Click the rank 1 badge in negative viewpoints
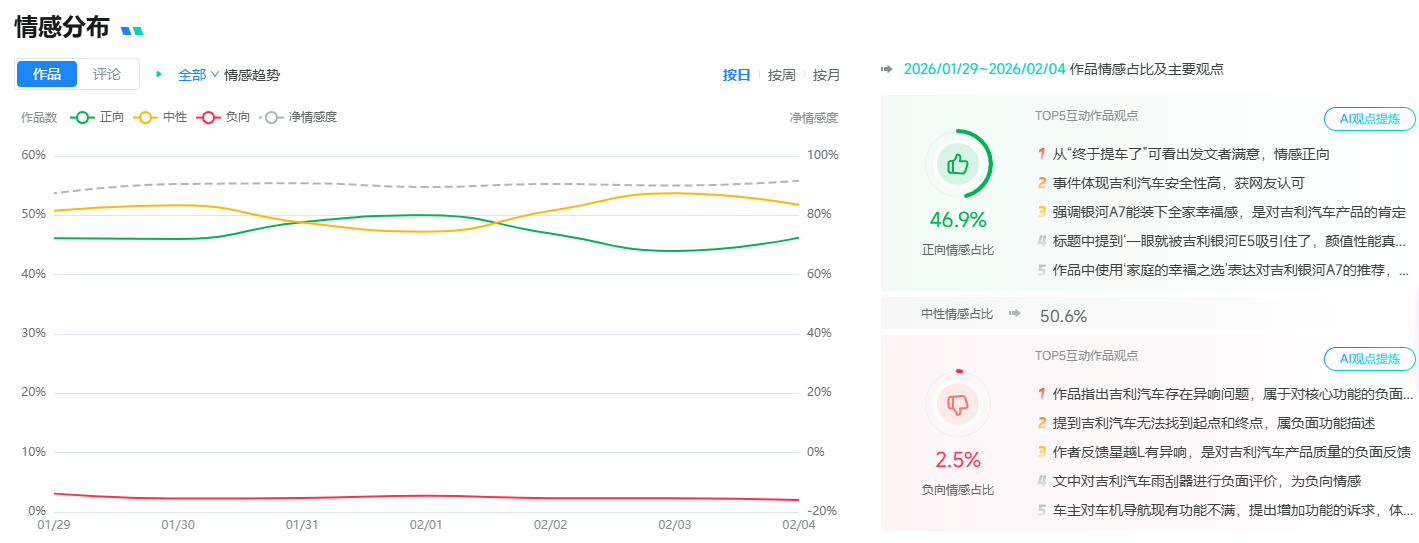The image size is (1419, 543). pos(1041,394)
